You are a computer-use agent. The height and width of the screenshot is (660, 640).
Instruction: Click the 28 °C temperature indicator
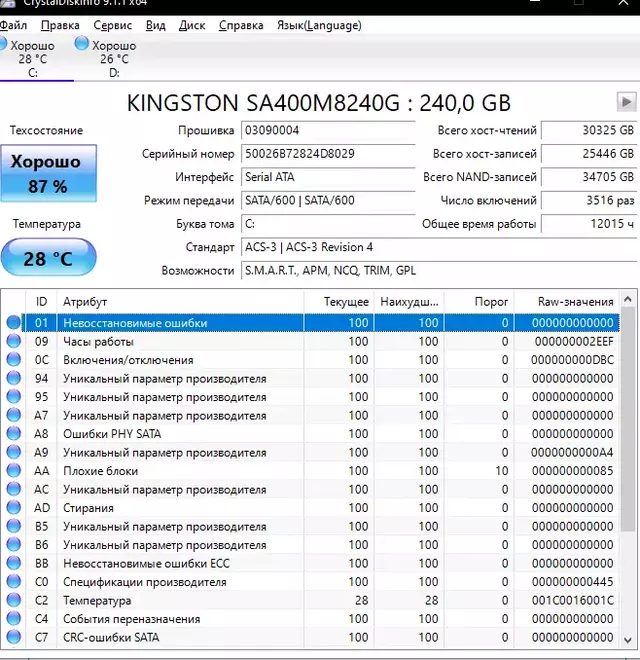[x=48, y=258]
